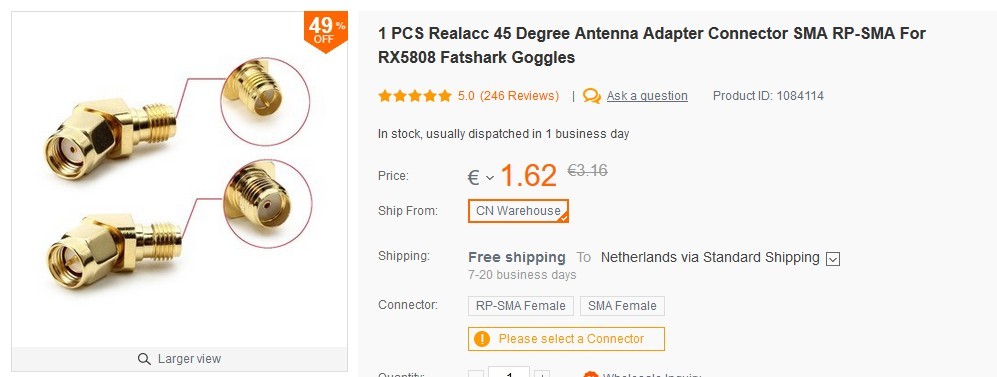Decrease quantity with the minus stepper

[x=476, y=374]
